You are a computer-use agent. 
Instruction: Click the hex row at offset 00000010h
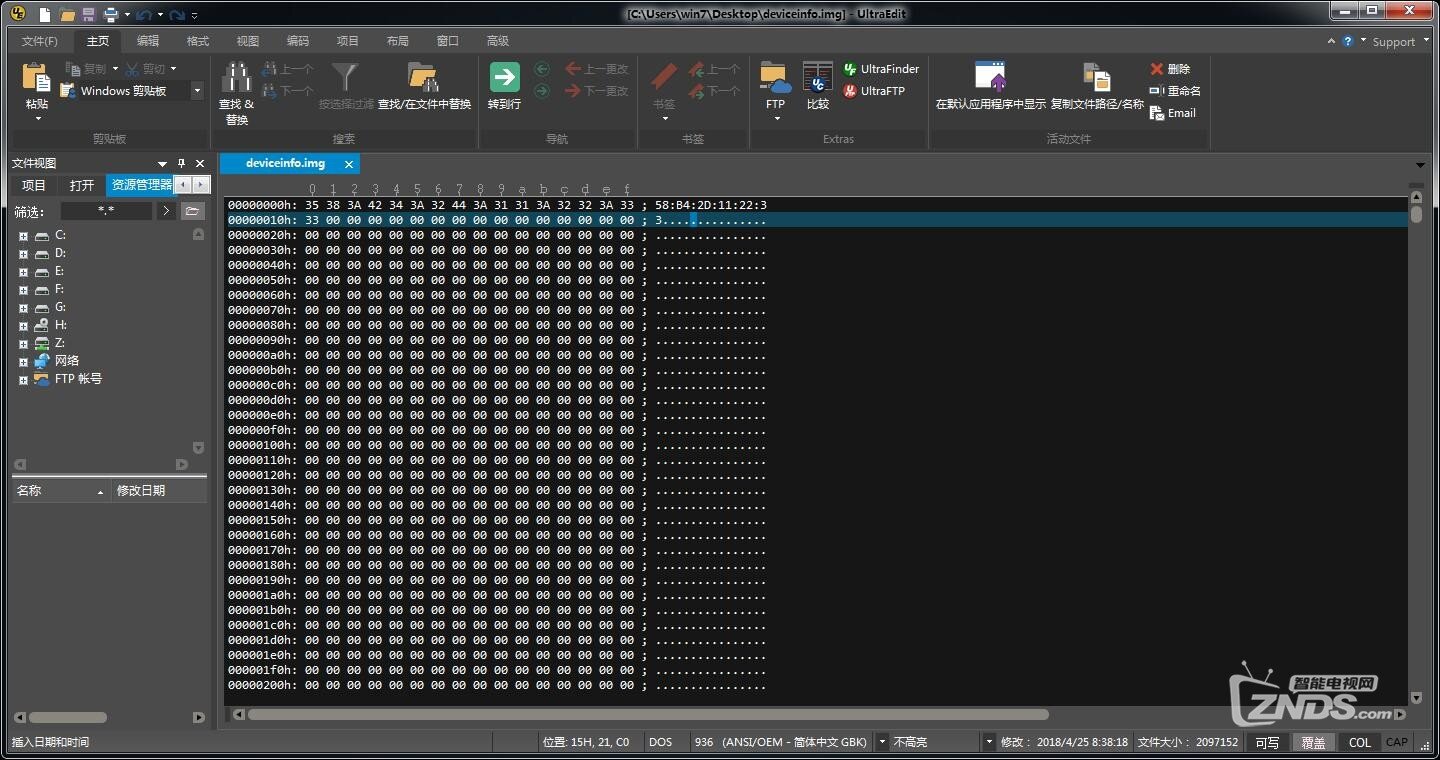pos(817,220)
